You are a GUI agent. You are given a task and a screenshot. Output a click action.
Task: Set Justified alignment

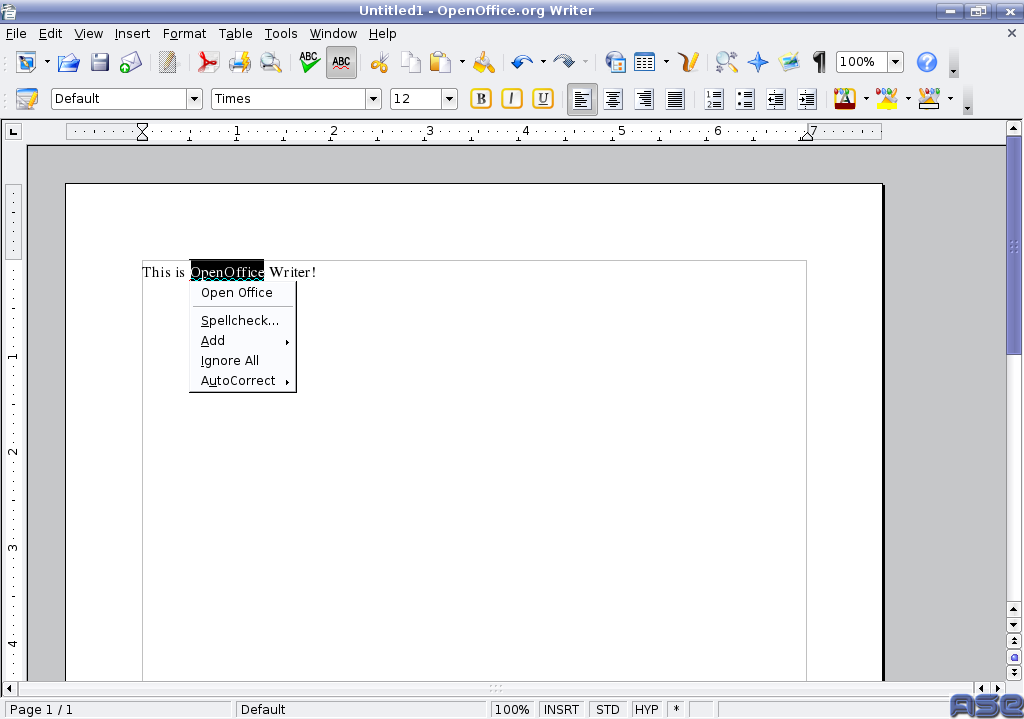pos(675,99)
